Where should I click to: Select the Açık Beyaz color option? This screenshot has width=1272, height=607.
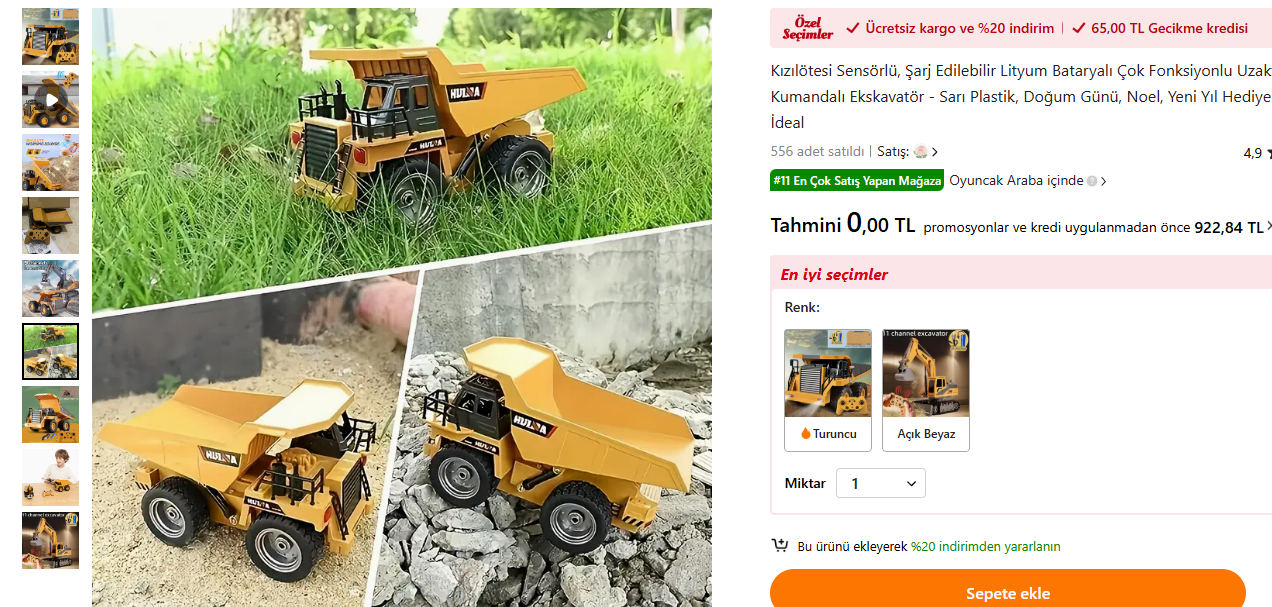(926, 390)
